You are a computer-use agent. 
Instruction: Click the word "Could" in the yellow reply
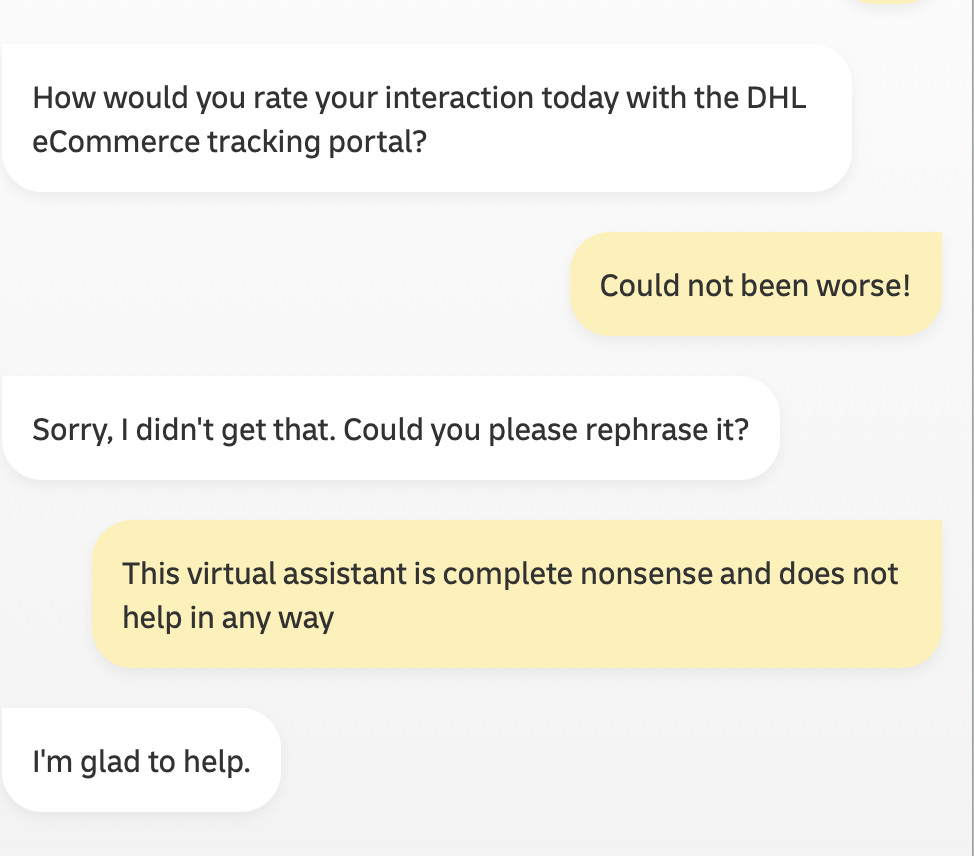pyautogui.click(x=638, y=285)
